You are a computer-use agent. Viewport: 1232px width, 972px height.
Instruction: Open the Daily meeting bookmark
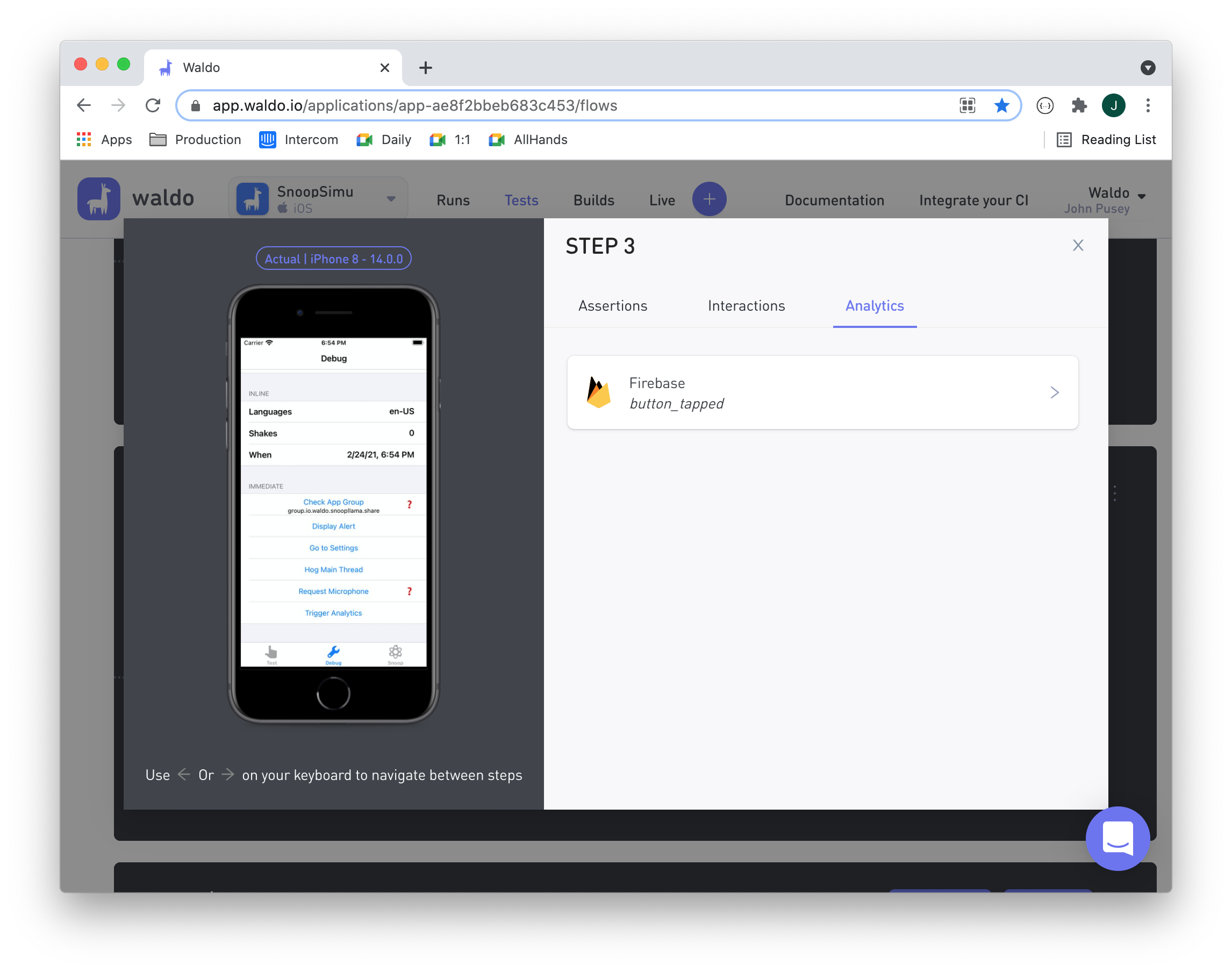384,139
